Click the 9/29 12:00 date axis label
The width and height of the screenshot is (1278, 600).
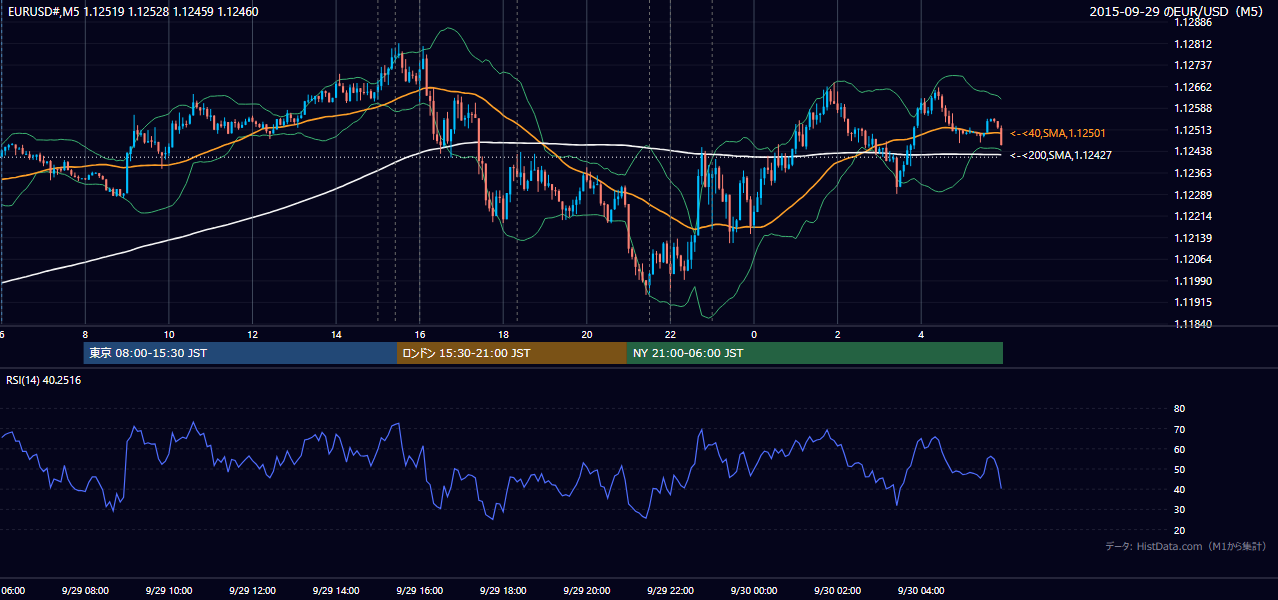tap(252, 591)
